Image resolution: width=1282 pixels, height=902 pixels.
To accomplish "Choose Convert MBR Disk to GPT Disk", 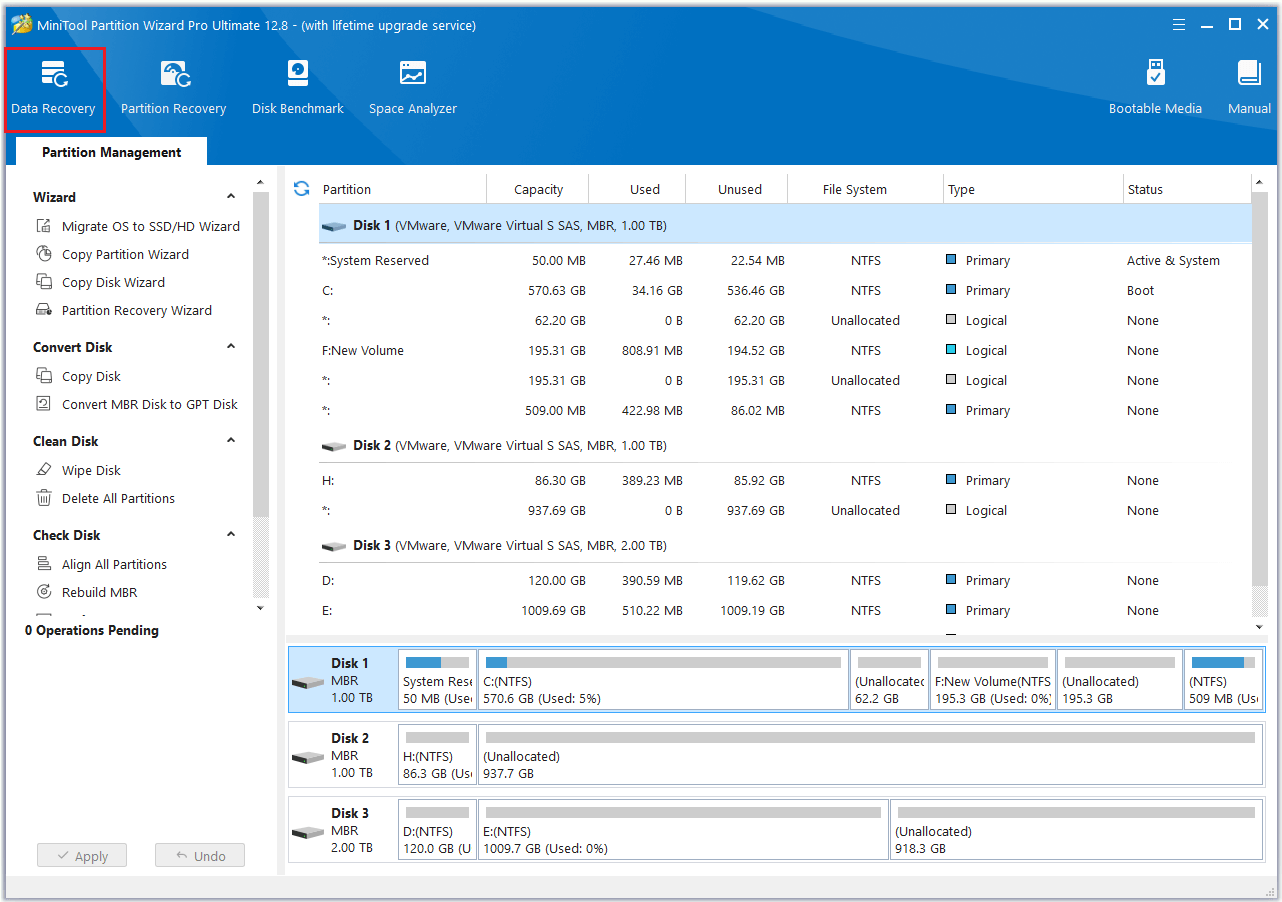I will [150, 404].
